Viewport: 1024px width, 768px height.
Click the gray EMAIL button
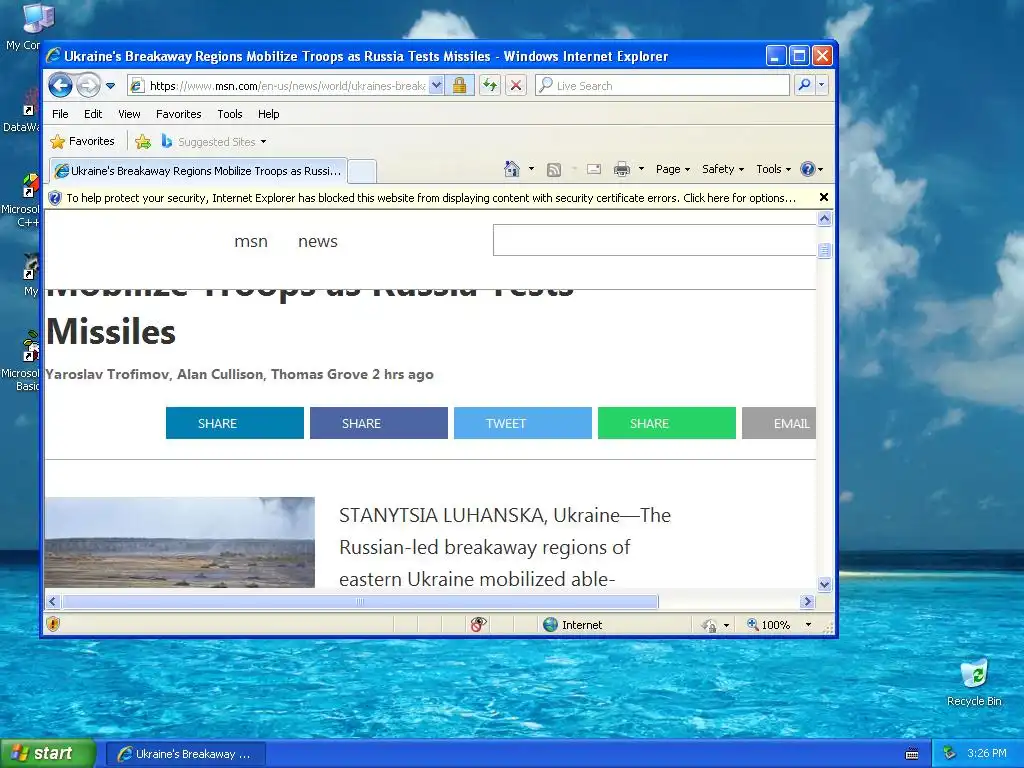point(779,423)
